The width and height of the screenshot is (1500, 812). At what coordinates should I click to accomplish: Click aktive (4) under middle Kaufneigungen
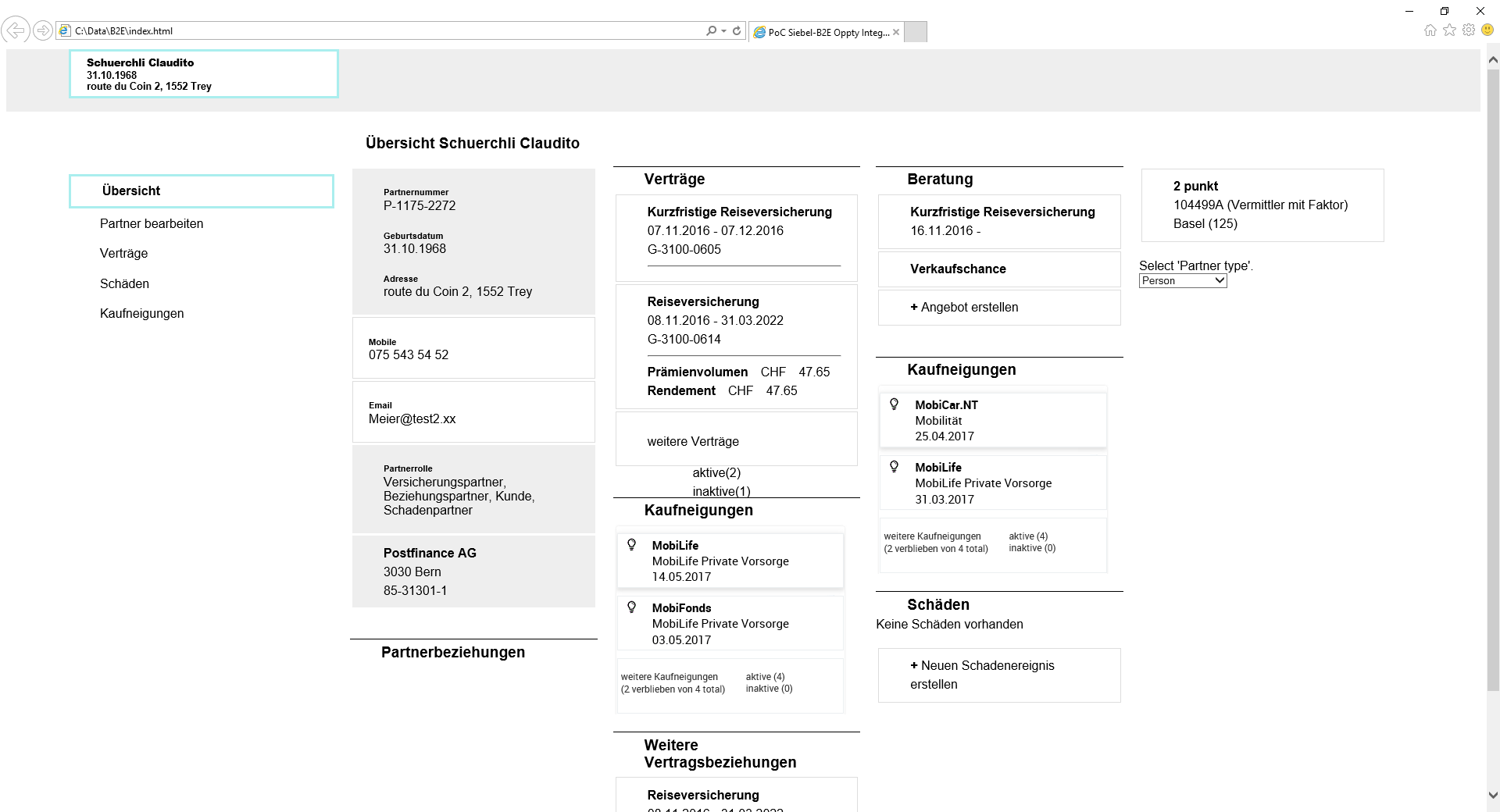point(765,677)
